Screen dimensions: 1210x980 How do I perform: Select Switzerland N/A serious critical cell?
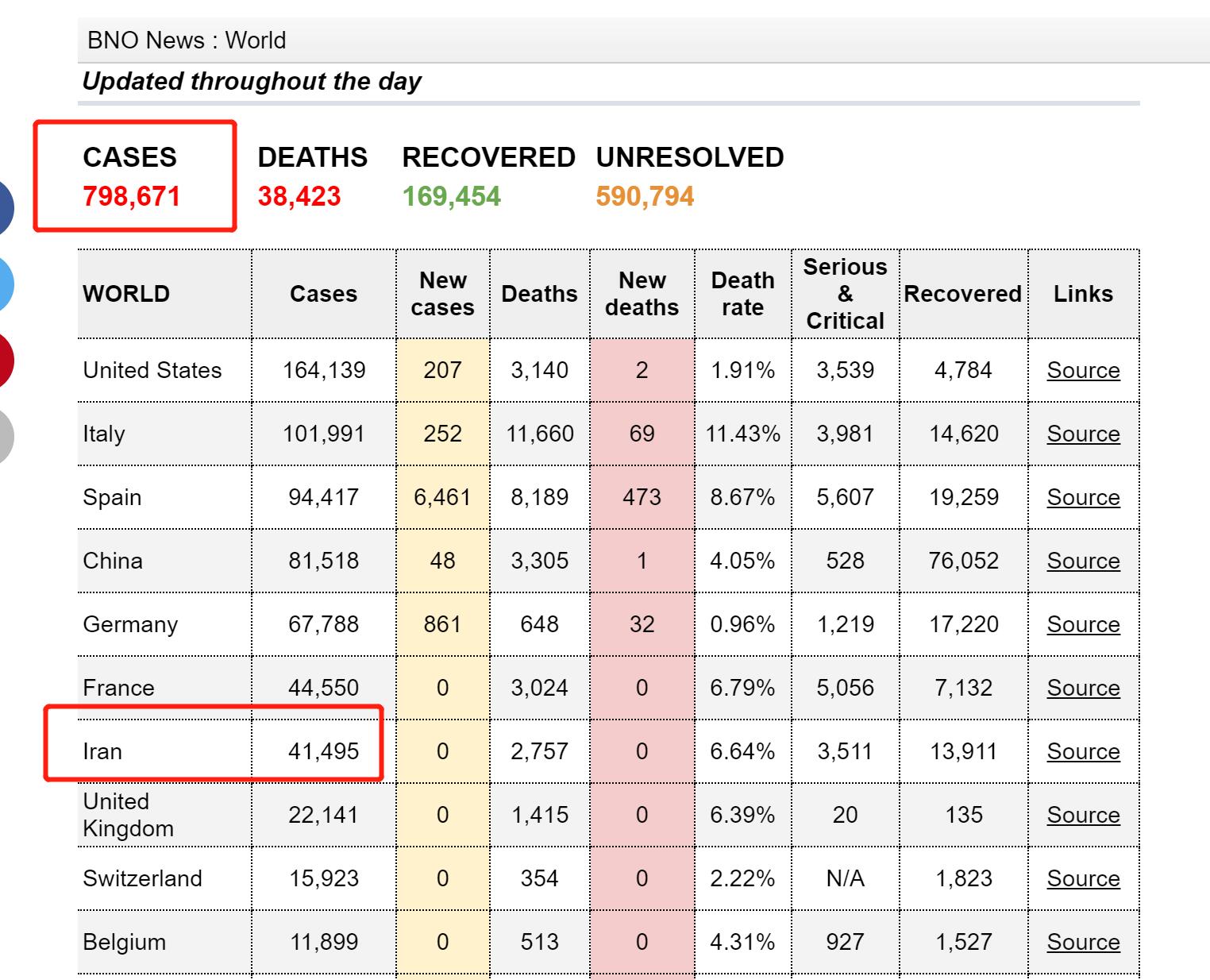[845, 878]
